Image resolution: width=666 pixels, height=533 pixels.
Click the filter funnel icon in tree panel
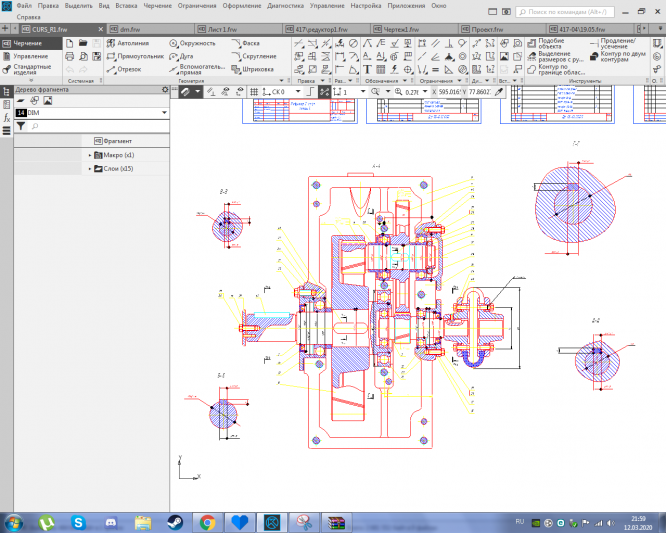(19, 126)
